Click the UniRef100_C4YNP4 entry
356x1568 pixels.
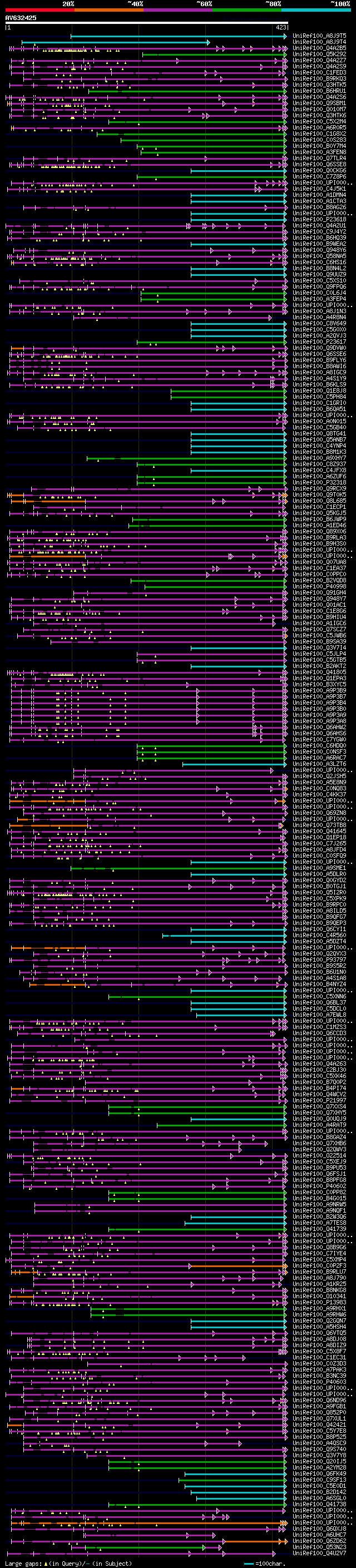[x=319, y=446]
